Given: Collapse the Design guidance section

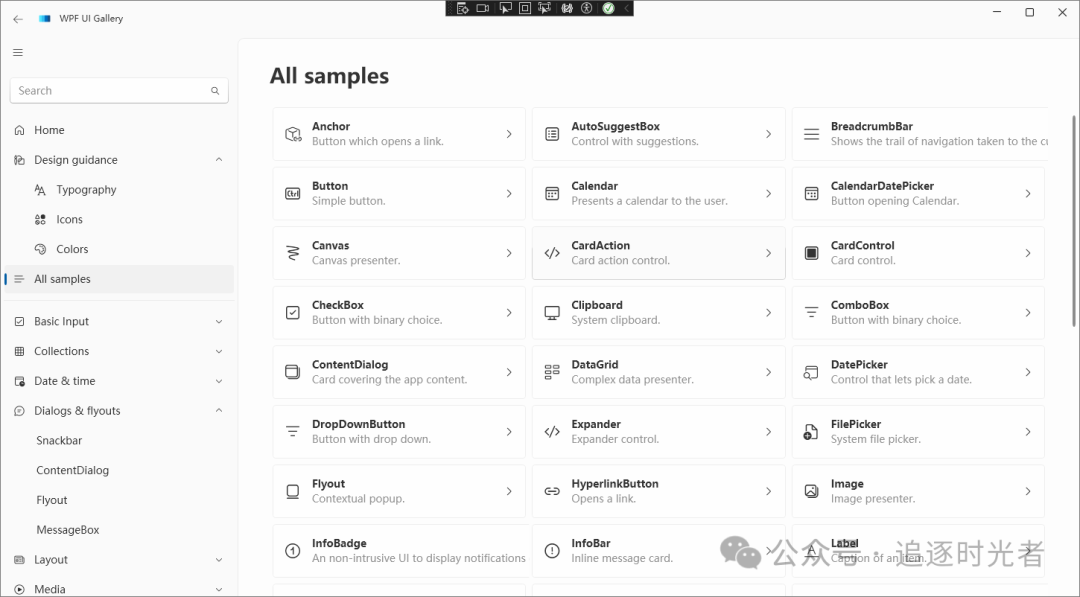Looking at the screenshot, I should 219,160.
